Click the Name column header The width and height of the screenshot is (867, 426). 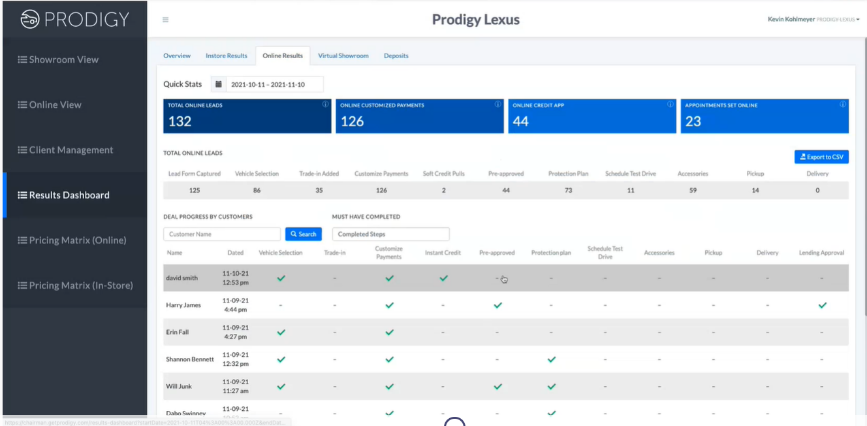click(x=174, y=253)
